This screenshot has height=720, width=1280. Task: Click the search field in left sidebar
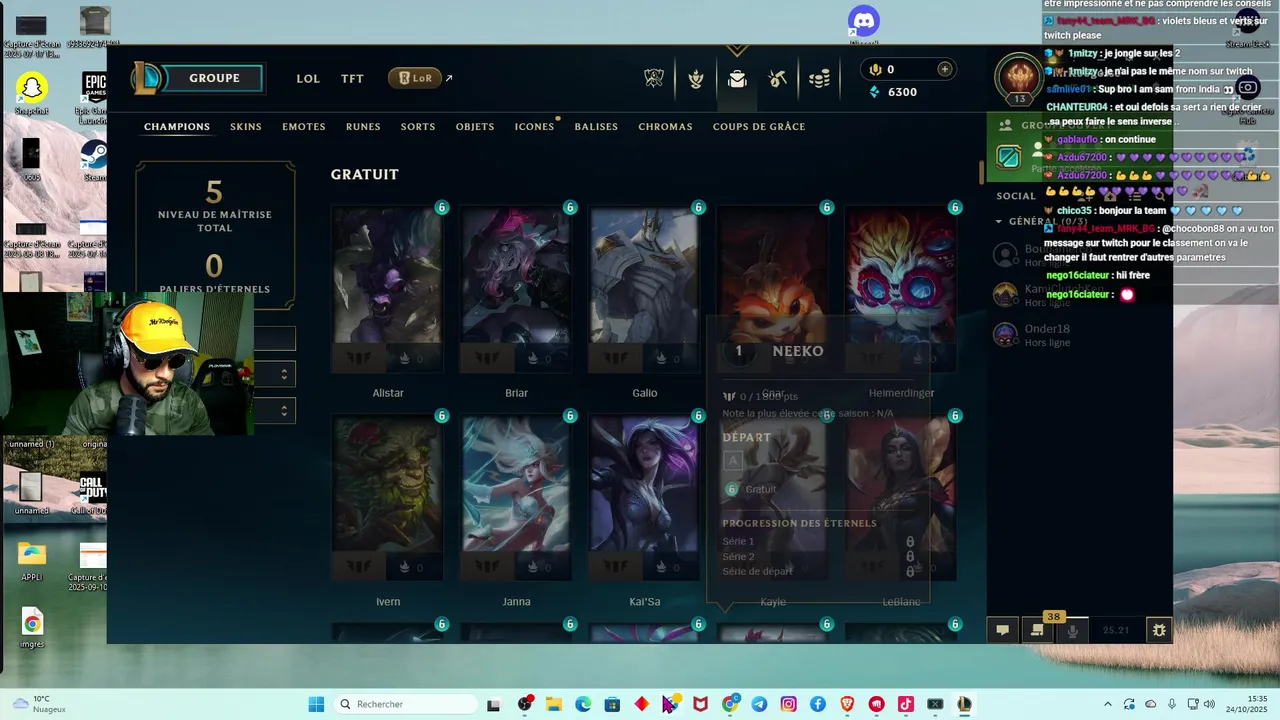[x=274, y=339]
